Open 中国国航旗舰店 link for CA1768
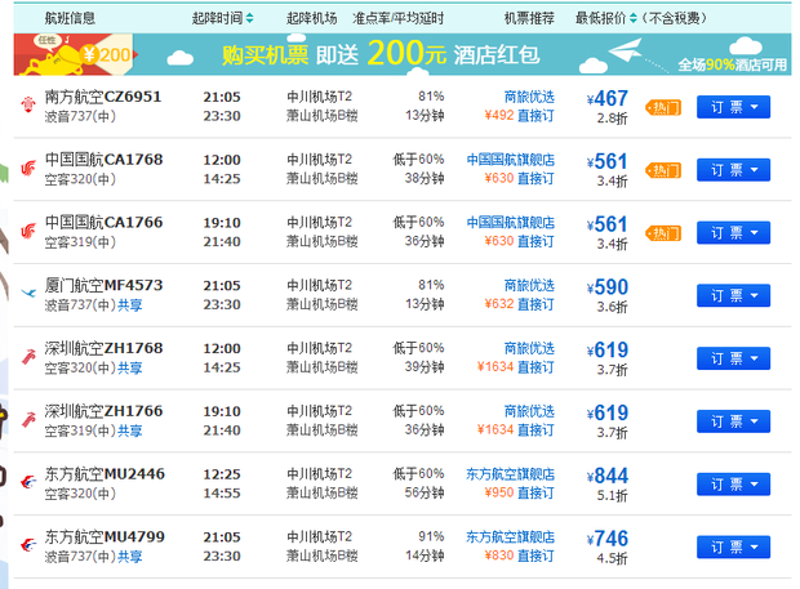Viewport: 800px width, 589px height. point(511,160)
